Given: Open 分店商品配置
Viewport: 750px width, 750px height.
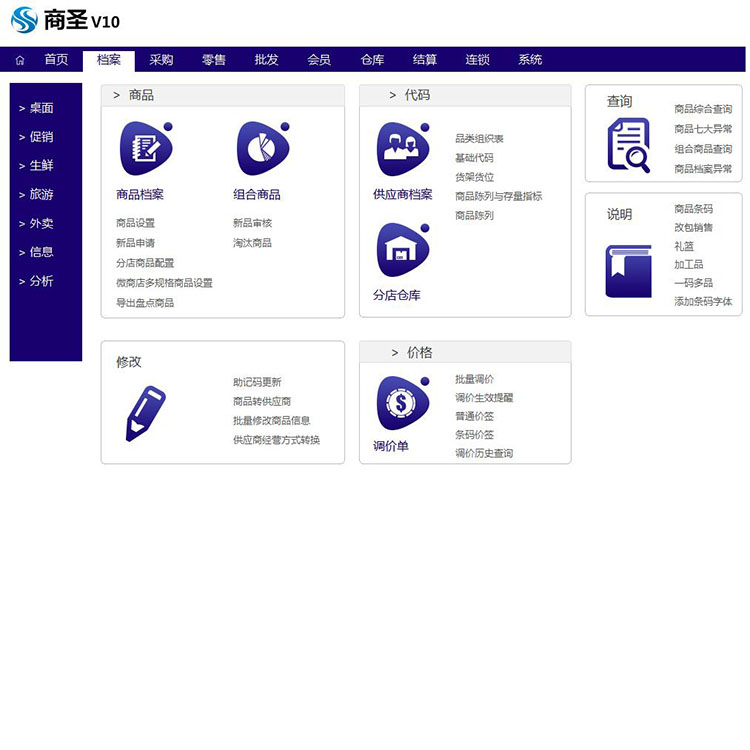Looking at the screenshot, I should 145,263.
